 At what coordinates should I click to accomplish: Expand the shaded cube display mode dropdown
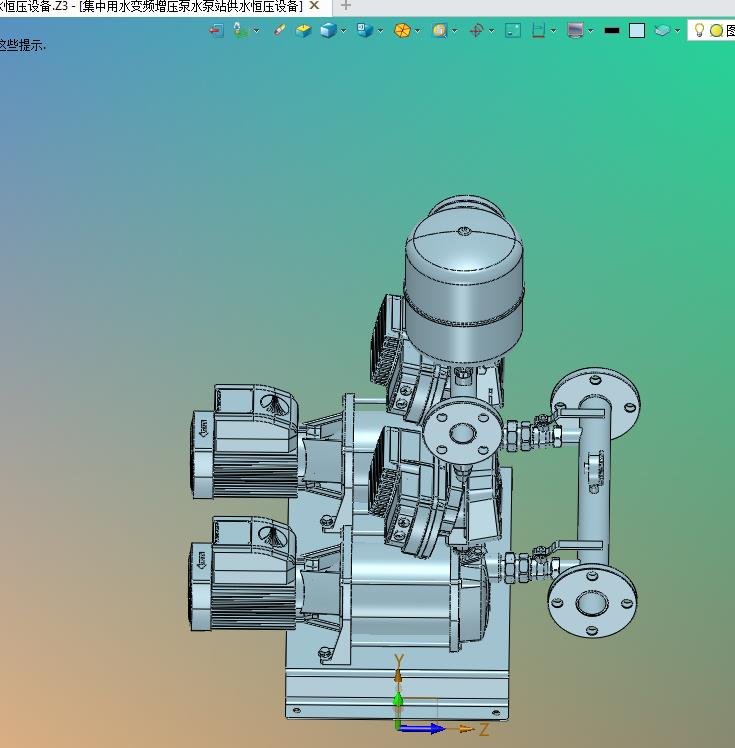click(x=343, y=31)
